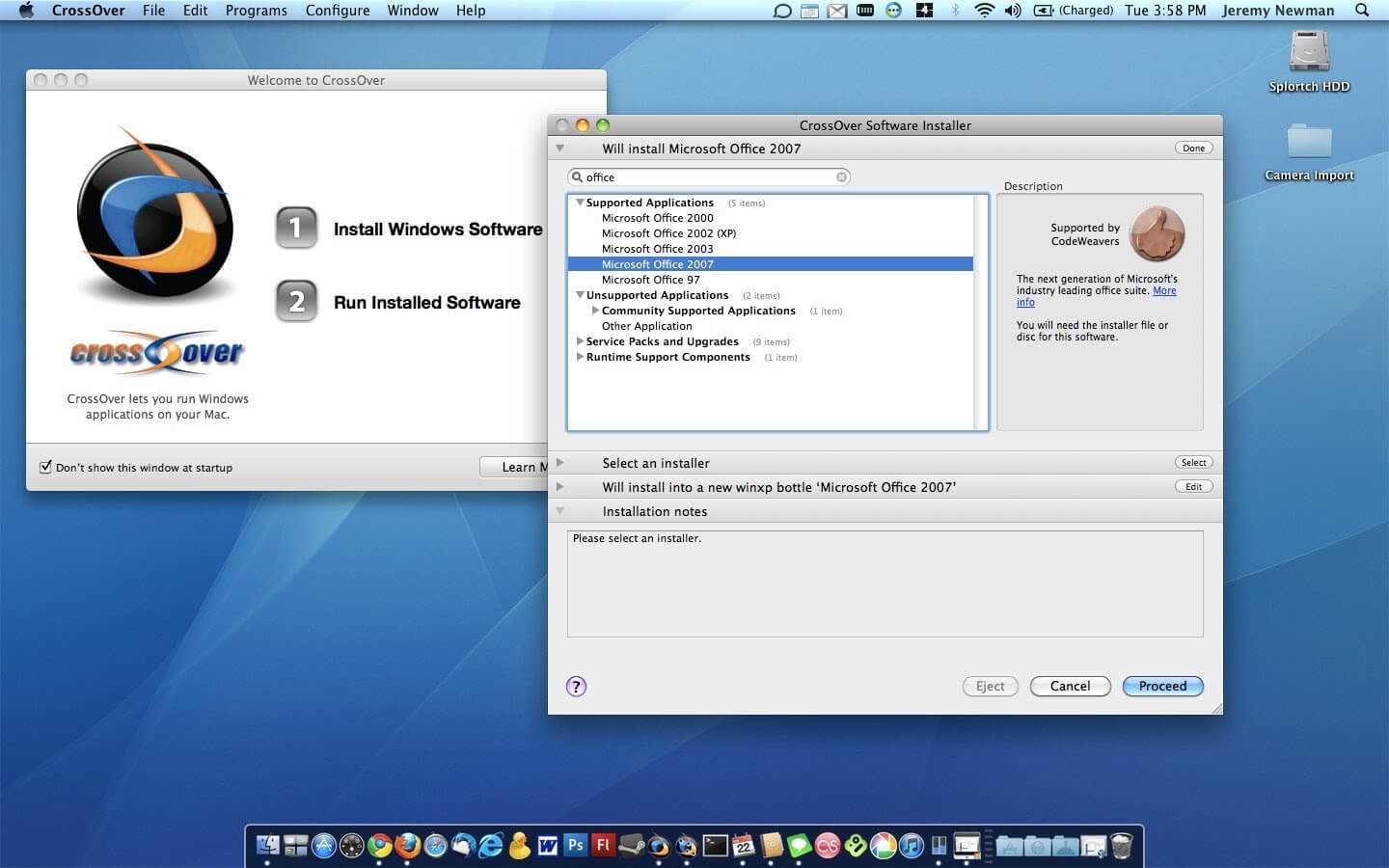
Task: Click the Proceed button
Action: 1162,687
